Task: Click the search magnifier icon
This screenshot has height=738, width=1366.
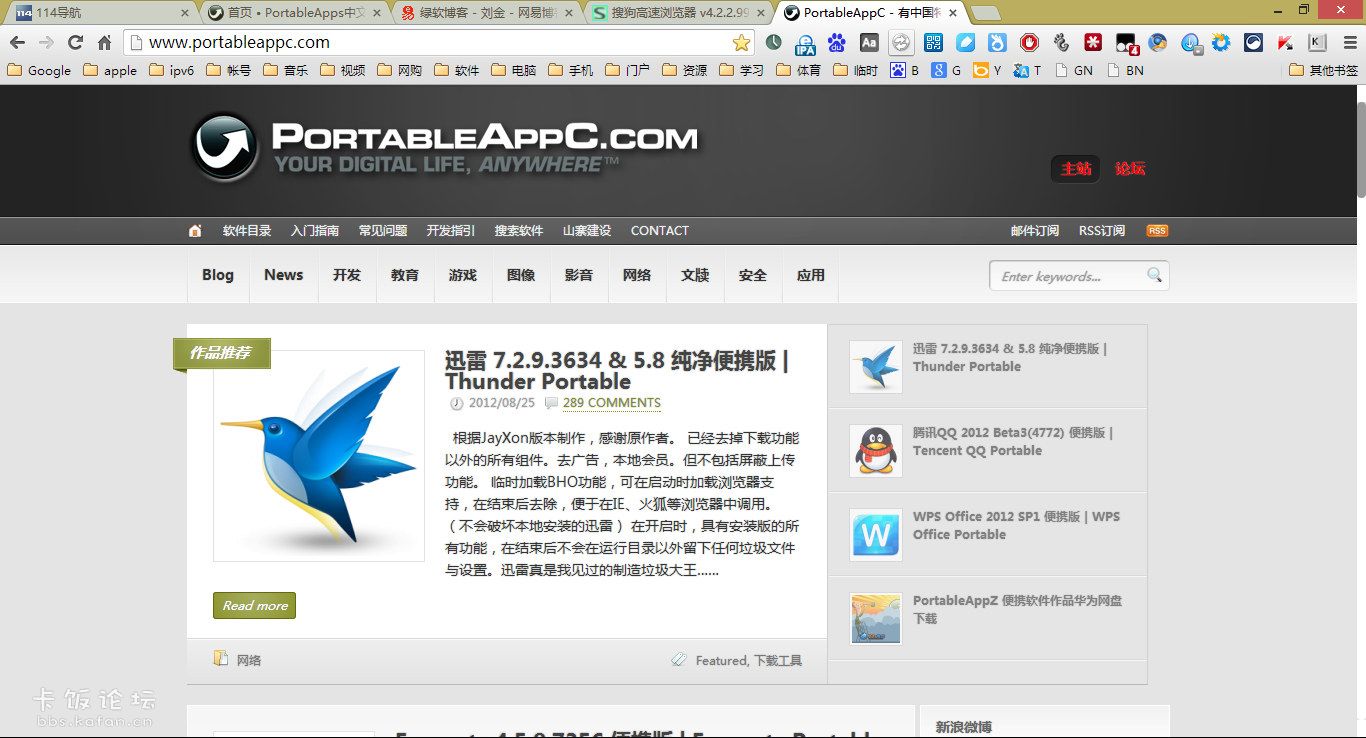Action: coord(1155,275)
